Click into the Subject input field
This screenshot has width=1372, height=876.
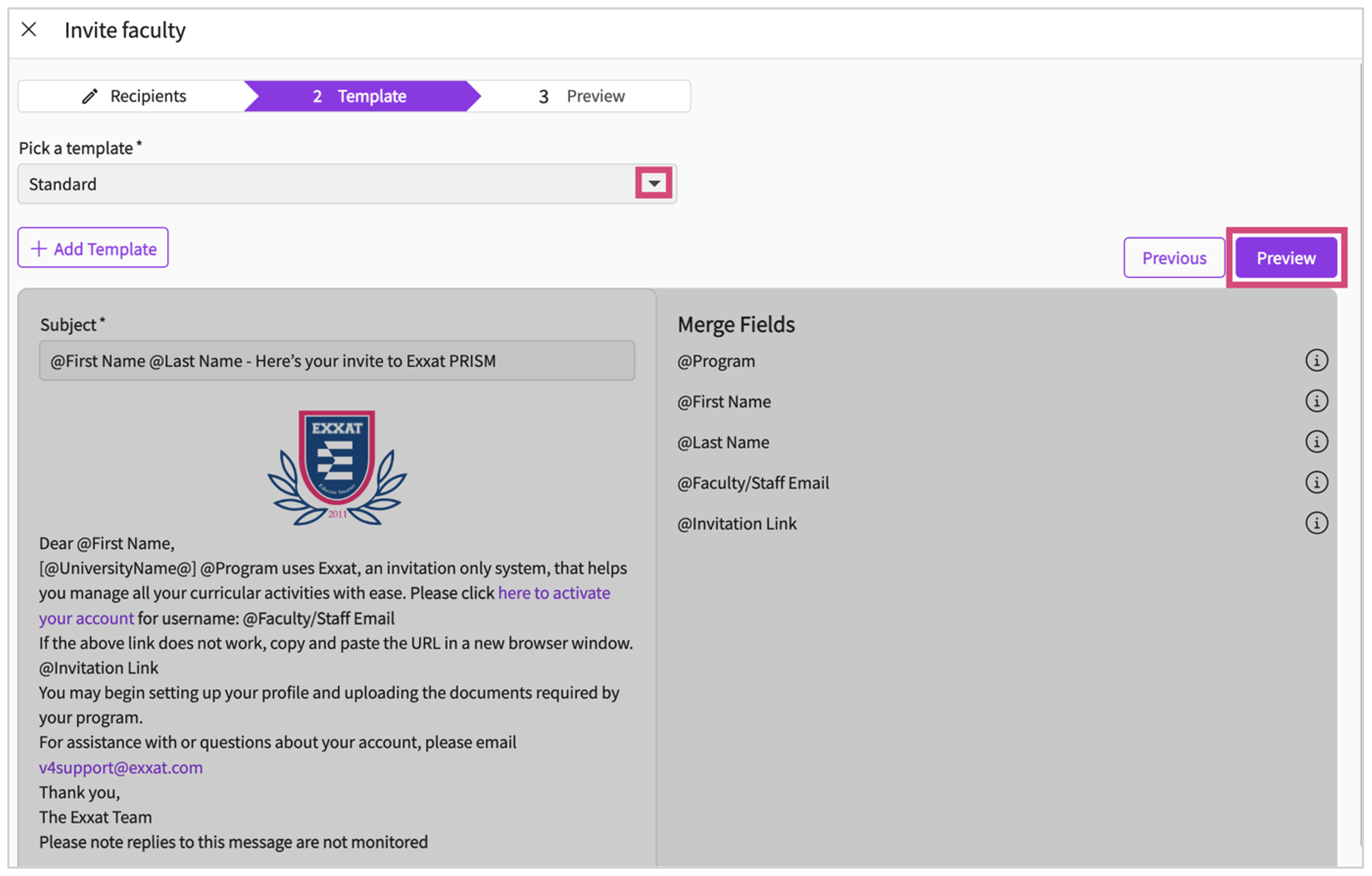[x=337, y=361]
